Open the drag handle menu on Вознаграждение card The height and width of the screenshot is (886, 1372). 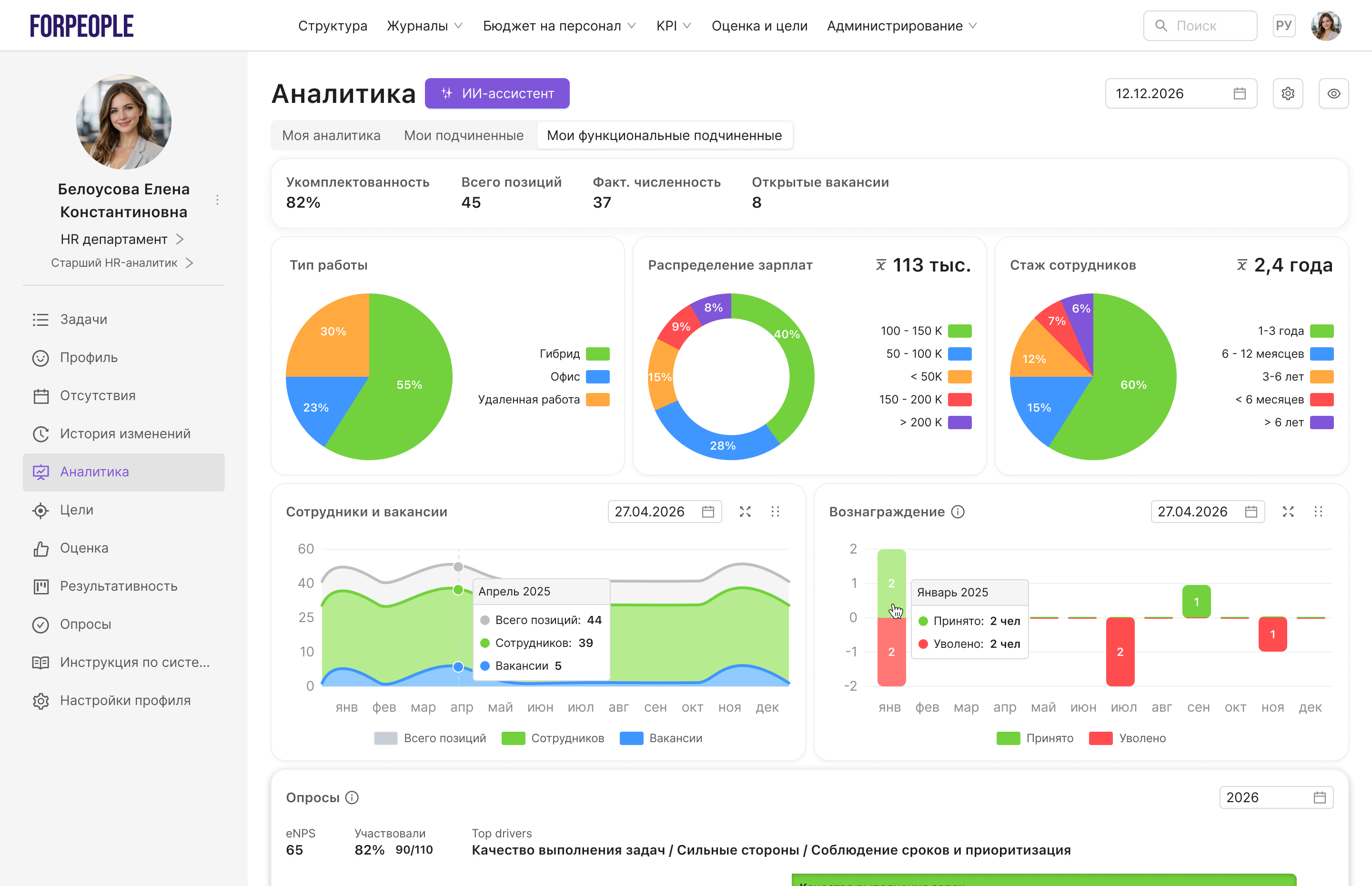[1318, 512]
